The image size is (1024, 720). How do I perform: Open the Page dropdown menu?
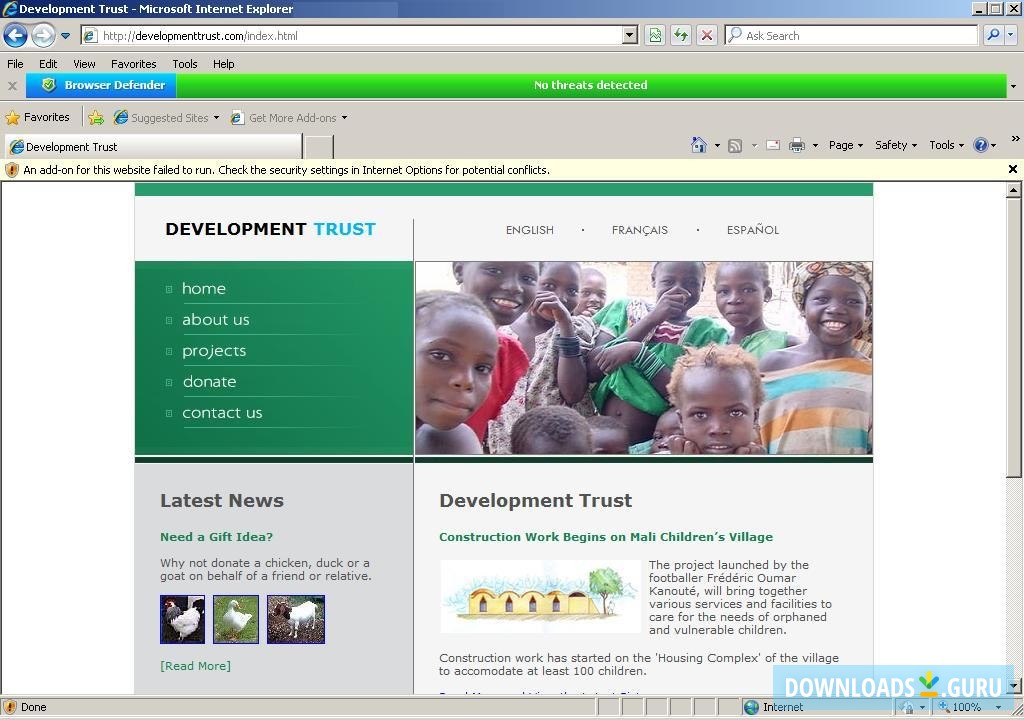846,145
